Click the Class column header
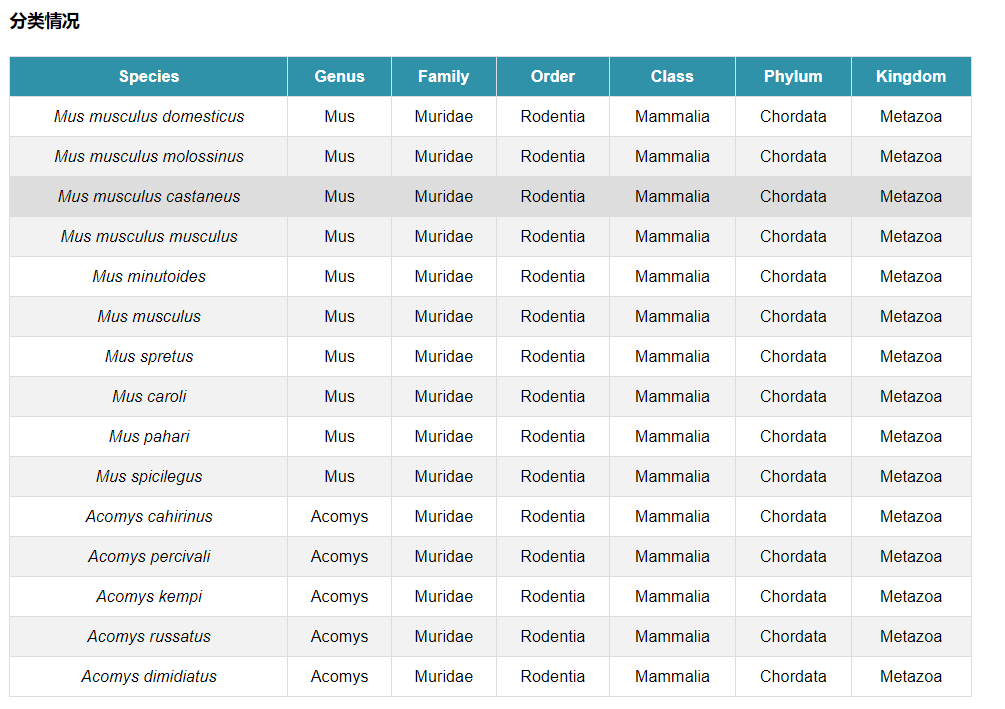 click(x=672, y=76)
